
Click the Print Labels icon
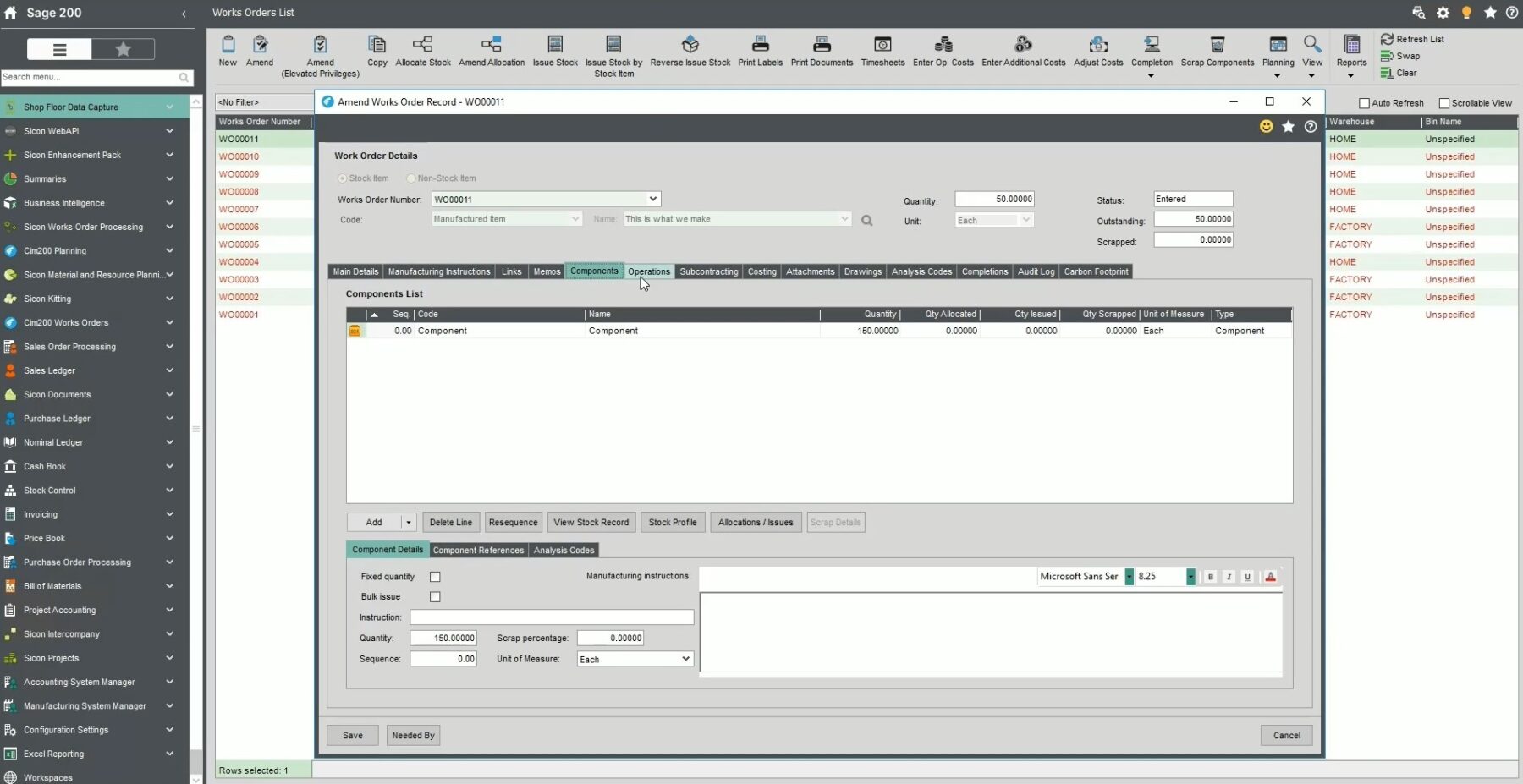760,45
